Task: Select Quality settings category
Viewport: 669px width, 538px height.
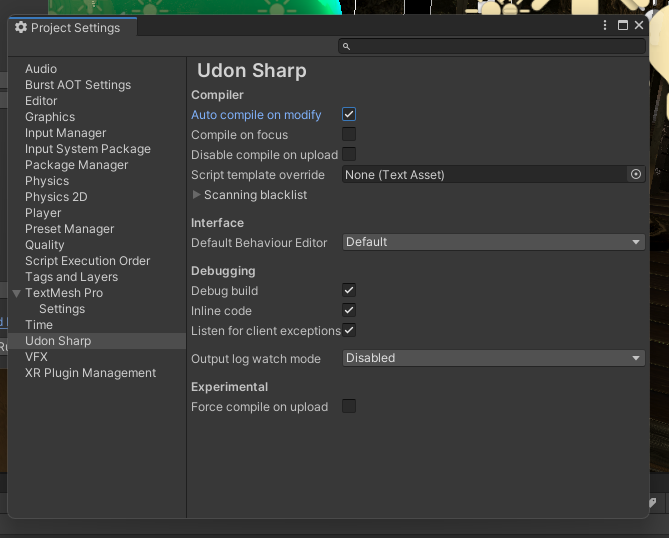Action: [x=45, y=245]
